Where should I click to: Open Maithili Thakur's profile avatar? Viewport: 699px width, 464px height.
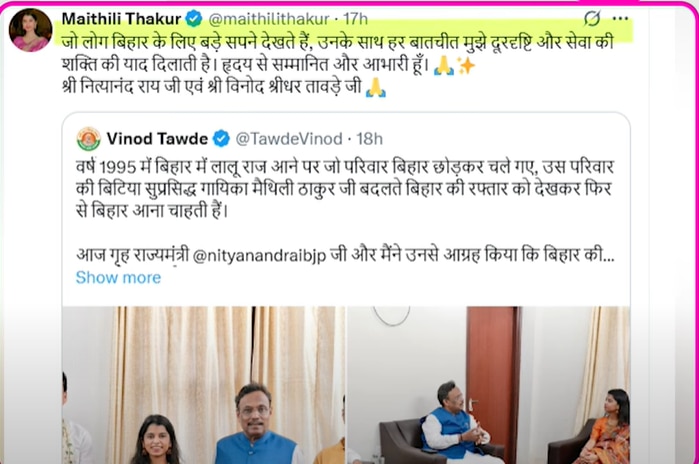click(x=30, y=30)
